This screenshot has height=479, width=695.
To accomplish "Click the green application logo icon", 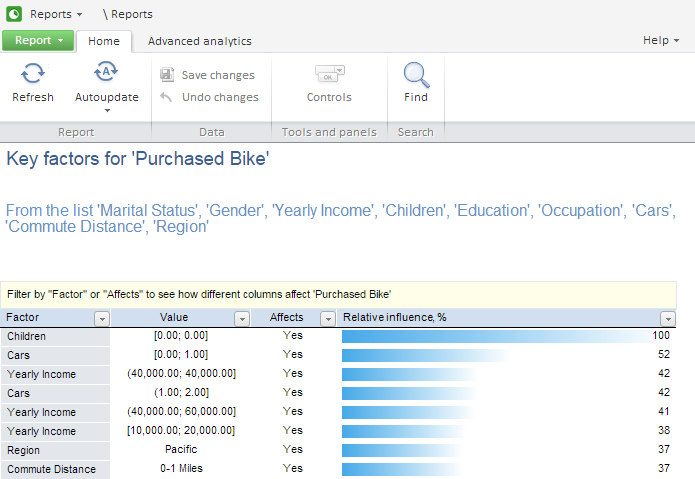I will (14, 14).
